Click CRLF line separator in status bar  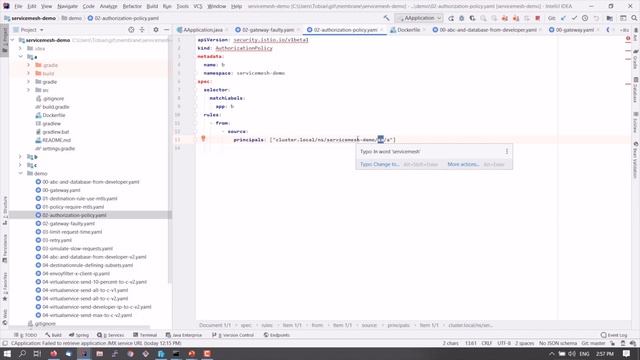pyautogui.click(x=487, y=343)
